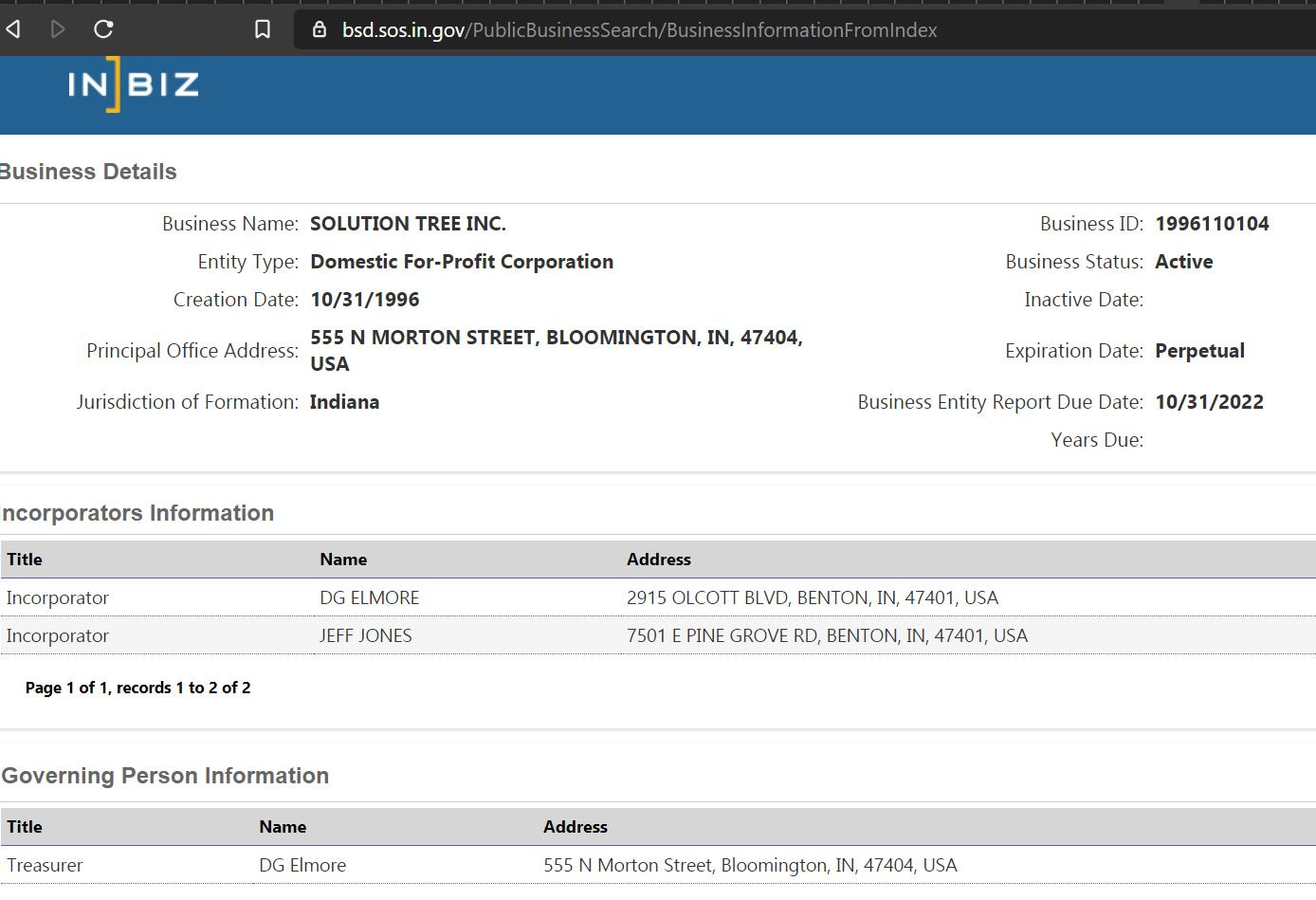Click address 7501 E PINE GROVE RD
The image size is (1316, 900).
point(827,635)
